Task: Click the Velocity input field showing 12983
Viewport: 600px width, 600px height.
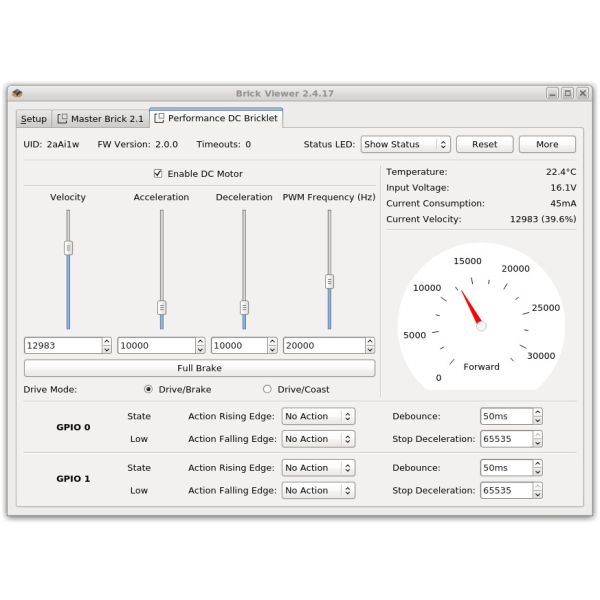Action: click(x=63, y=345)
